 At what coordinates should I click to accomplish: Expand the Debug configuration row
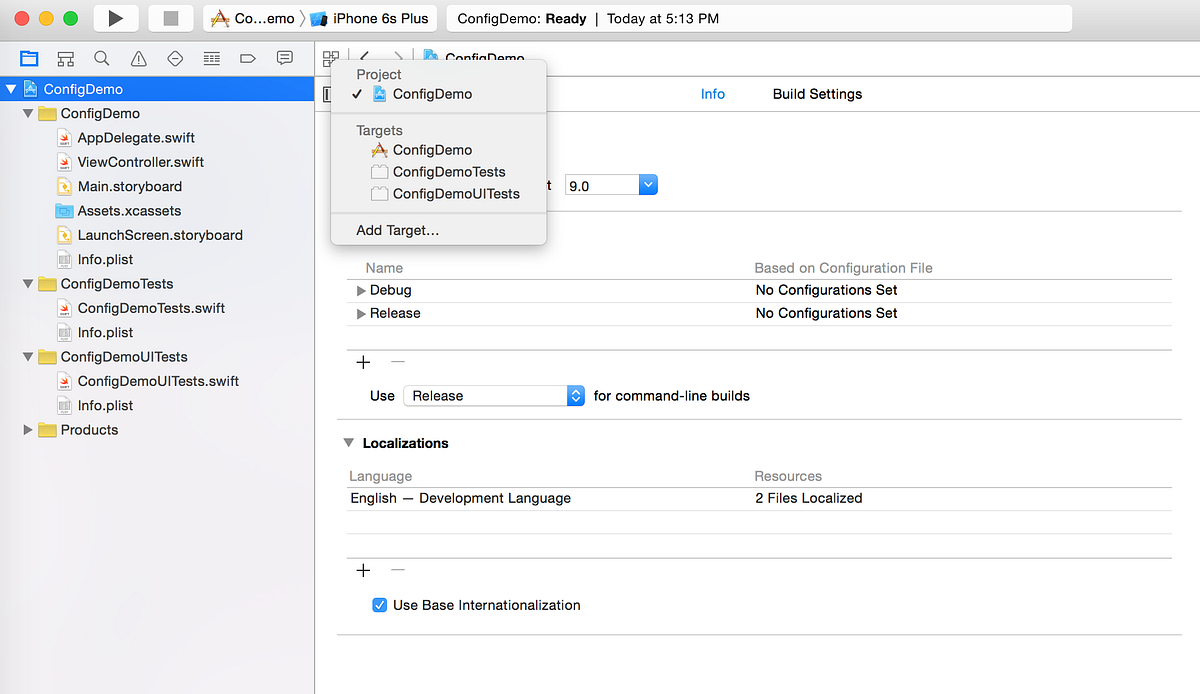pos(361,290)
